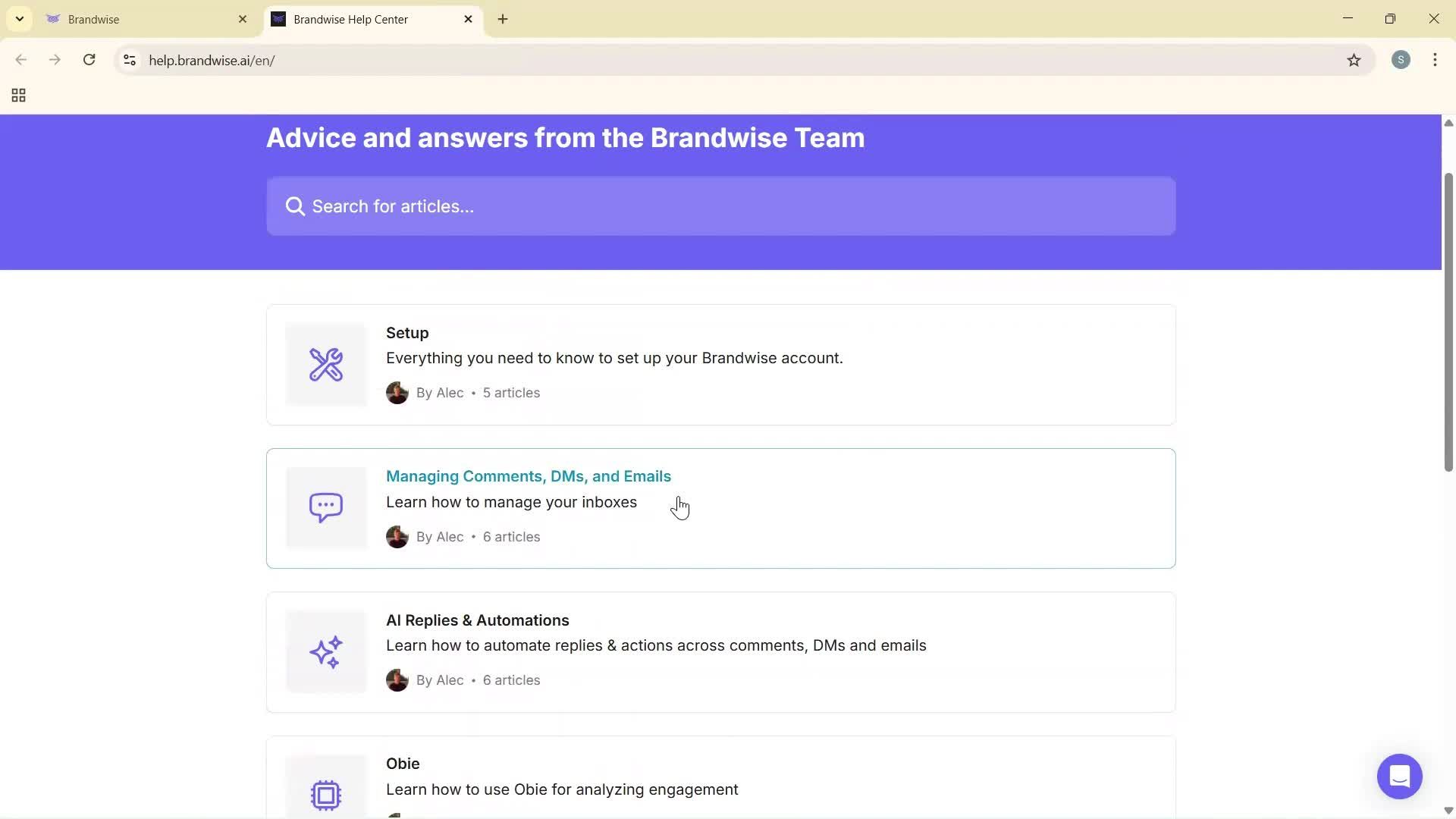Click the AI Replies & Automations card

(720, 651)
